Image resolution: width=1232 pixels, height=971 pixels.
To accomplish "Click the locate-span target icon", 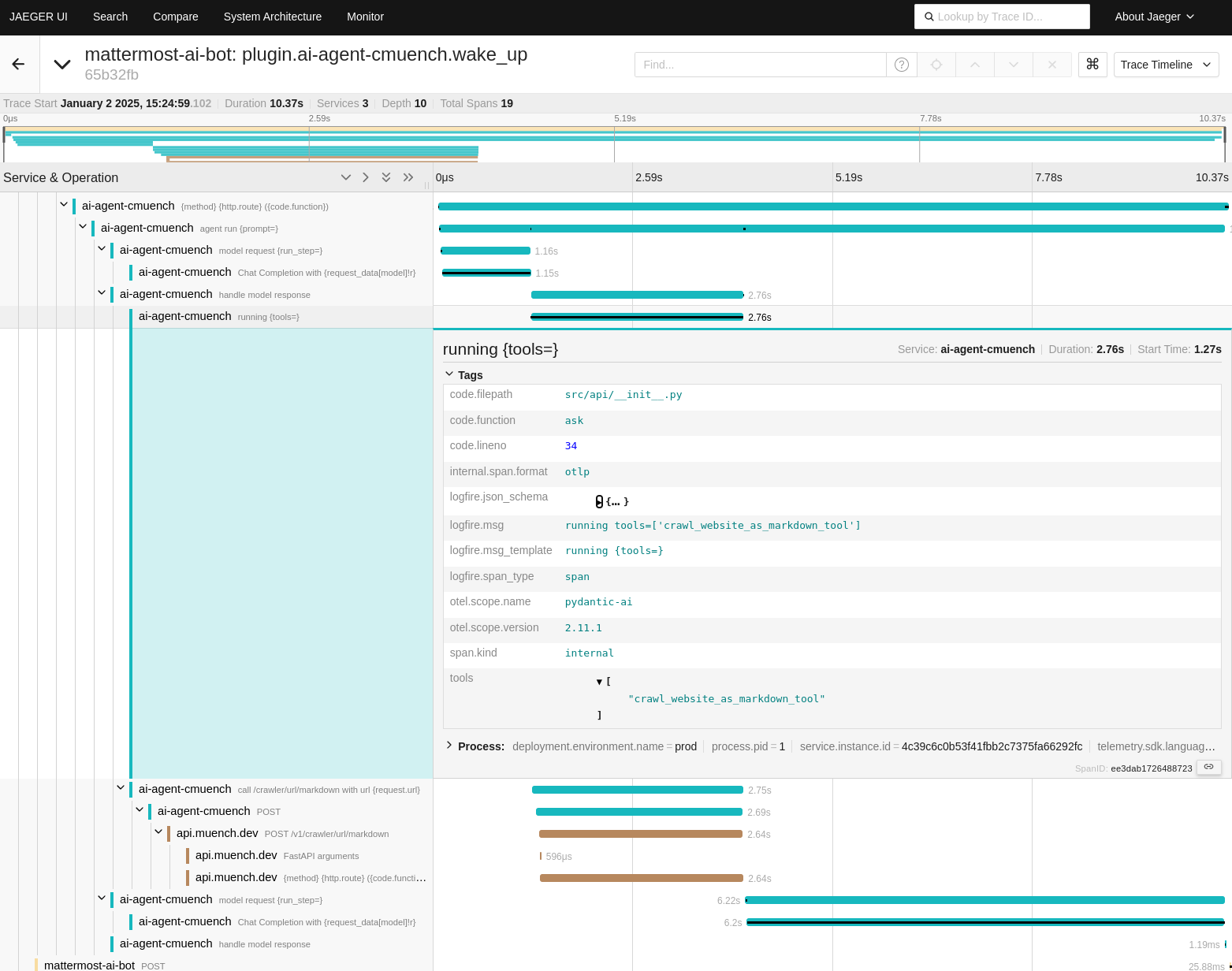I will [x=936, y=65].
